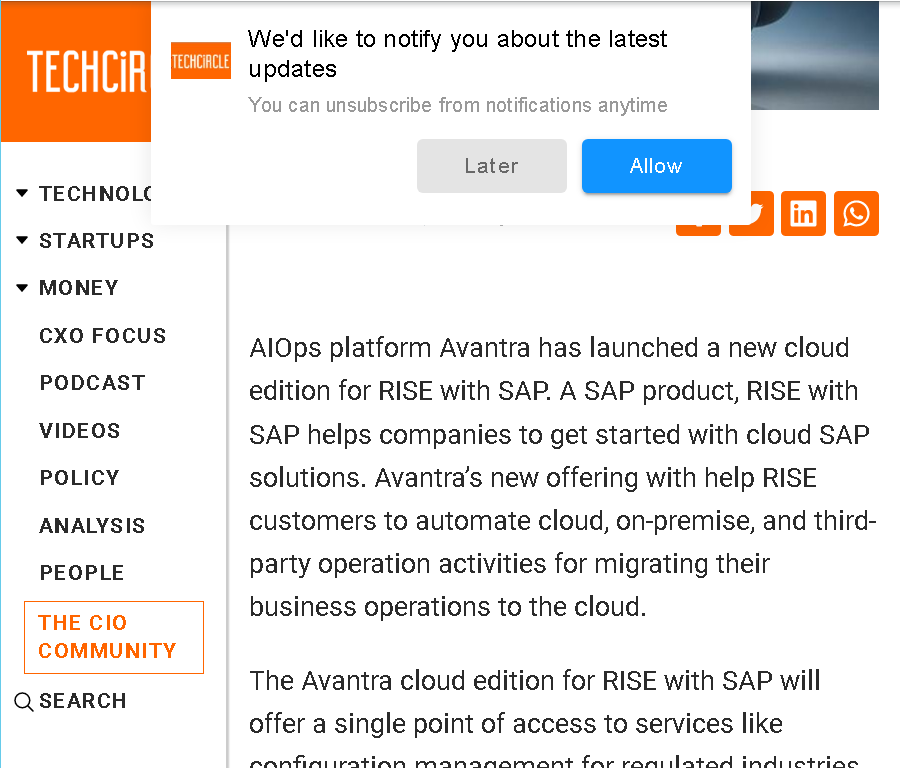Expand the Technology menu arrow
This screenshot has height=768, width=900.
coord(22,193)
